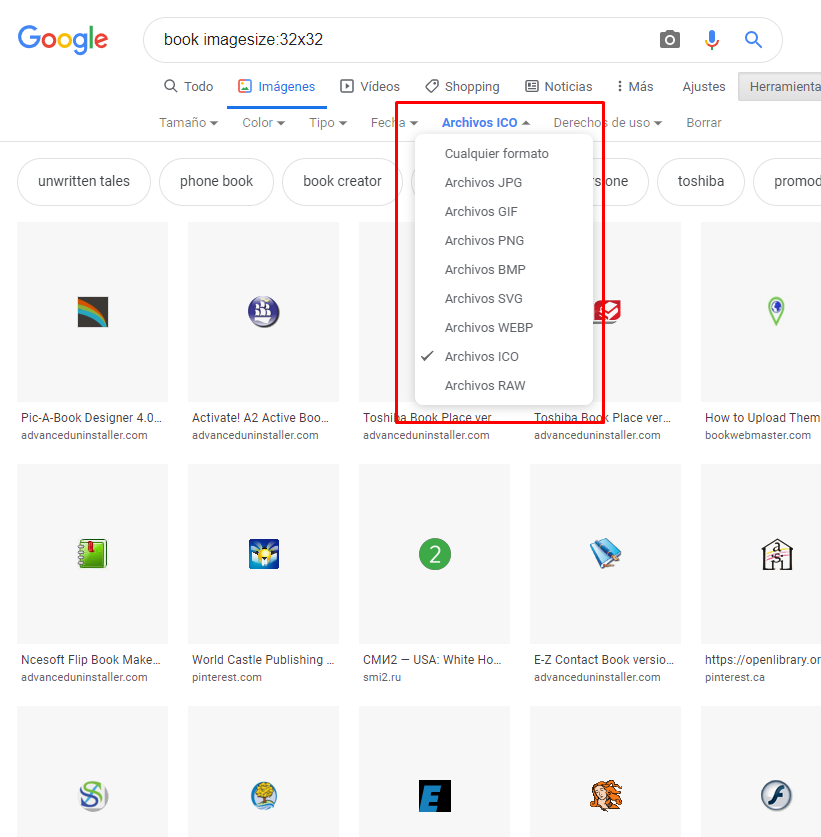Choose Cualquier formato option
The height and width of the screenshot is (837, 821).
[x=503, y=154]
